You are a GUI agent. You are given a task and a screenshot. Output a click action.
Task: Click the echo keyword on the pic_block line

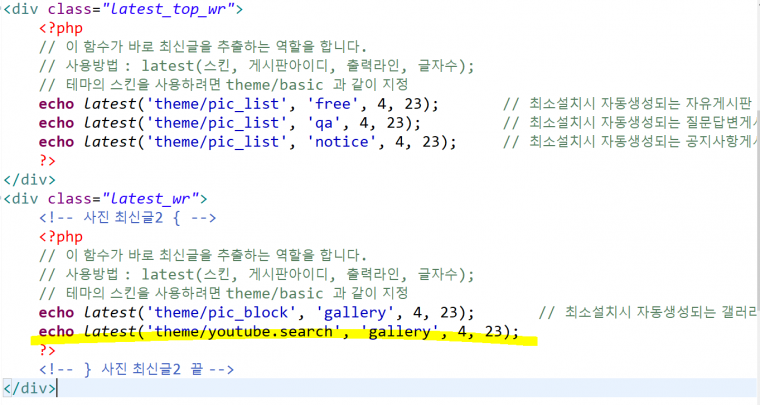click(57, 312)
